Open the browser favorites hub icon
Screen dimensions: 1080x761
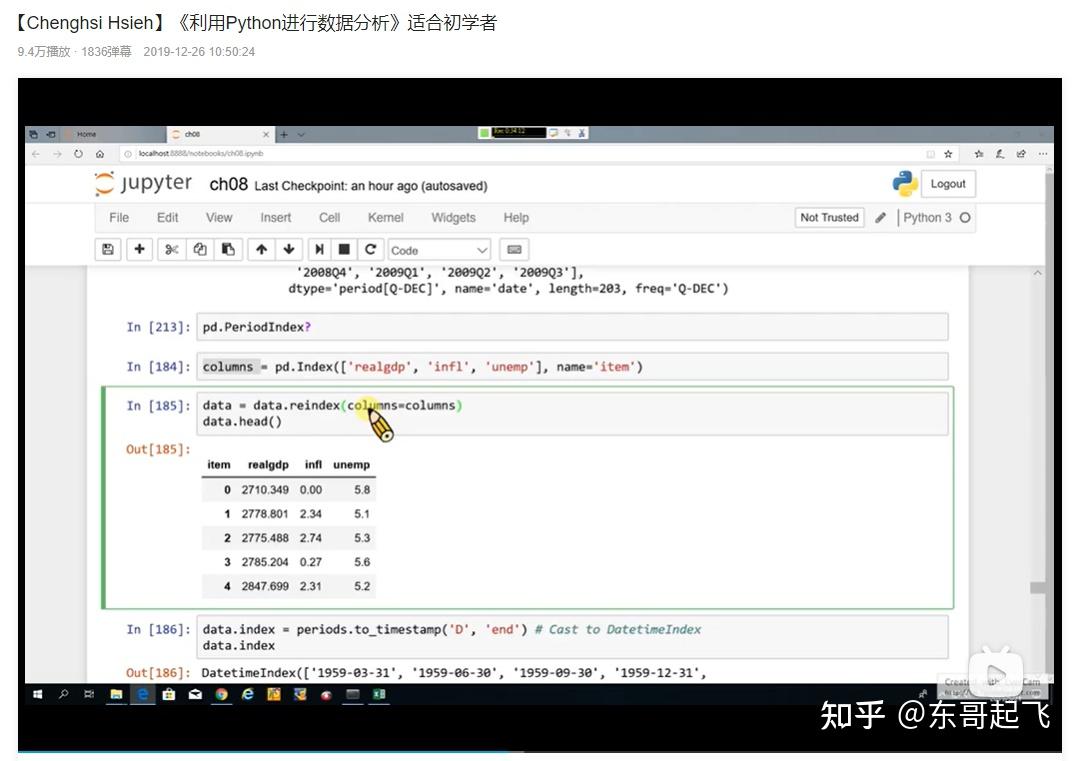click(979, 154)
